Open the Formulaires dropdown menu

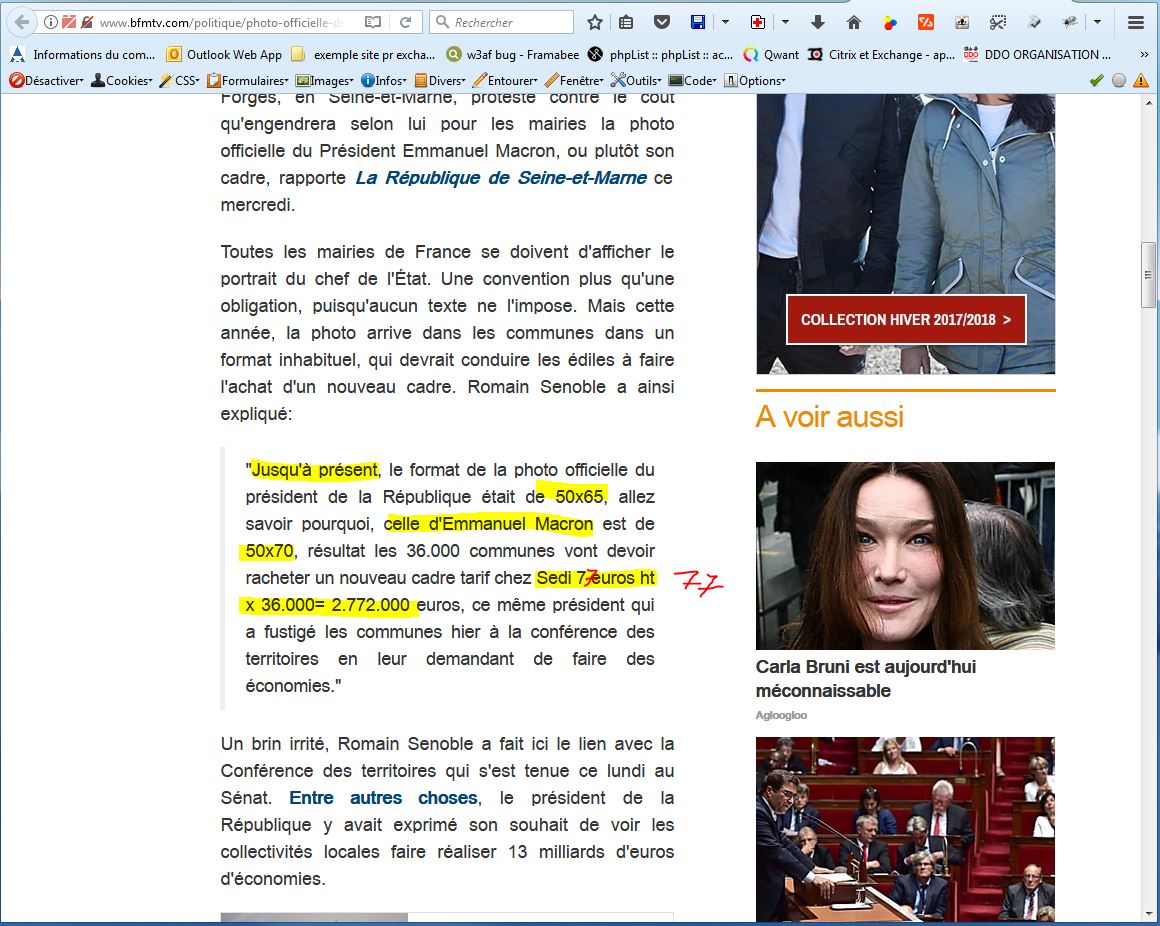tap(247, 80)
